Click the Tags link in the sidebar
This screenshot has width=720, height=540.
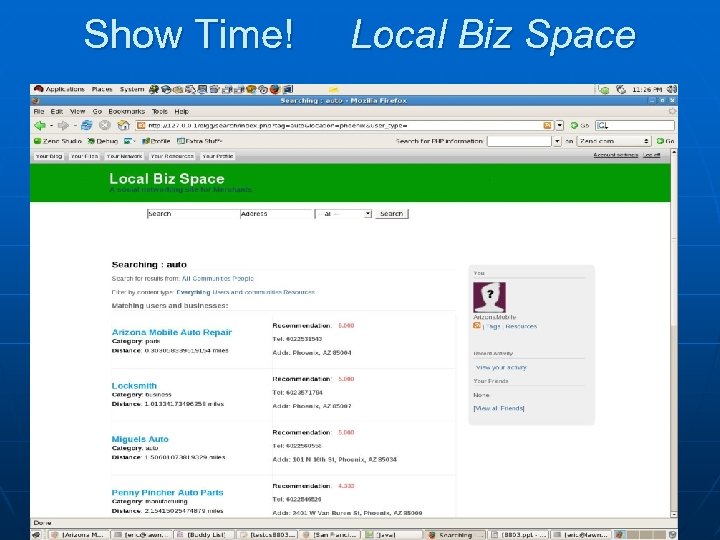(493, 326)
